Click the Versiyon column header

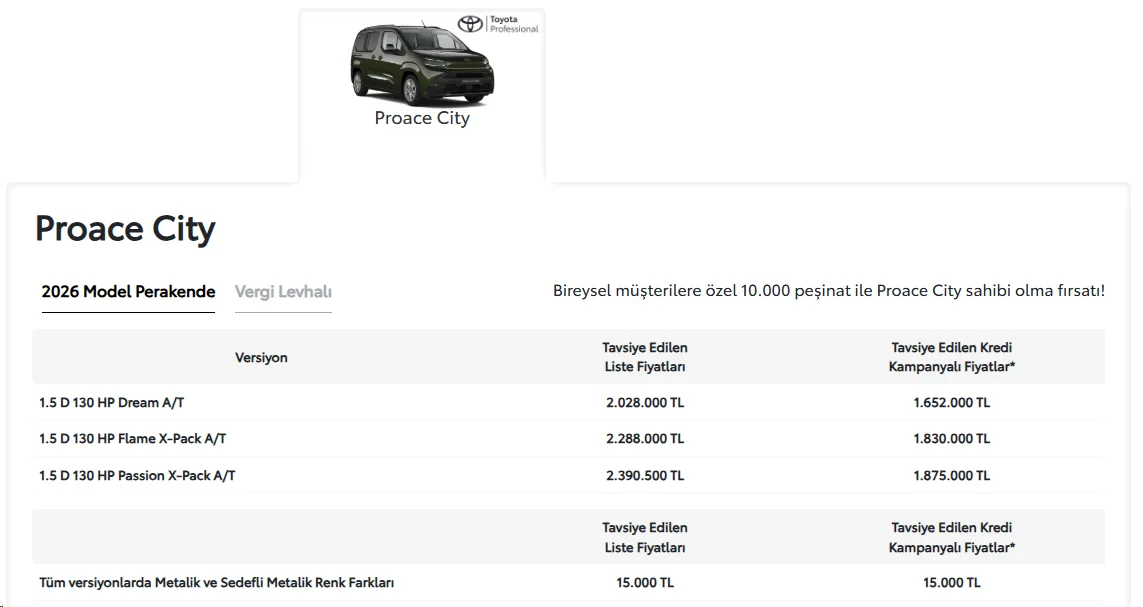click(x=261, y=358)
